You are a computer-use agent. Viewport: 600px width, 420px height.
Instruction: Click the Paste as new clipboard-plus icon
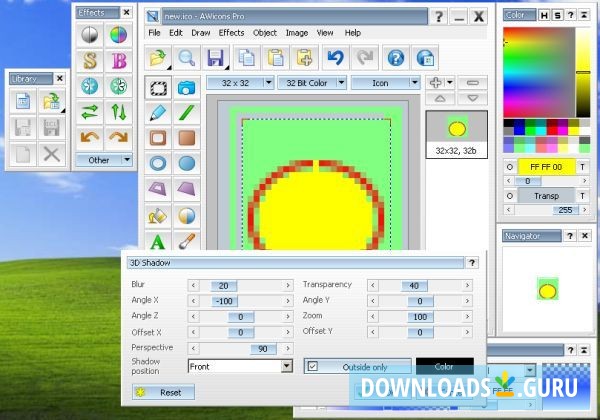(x=305, y=58)
